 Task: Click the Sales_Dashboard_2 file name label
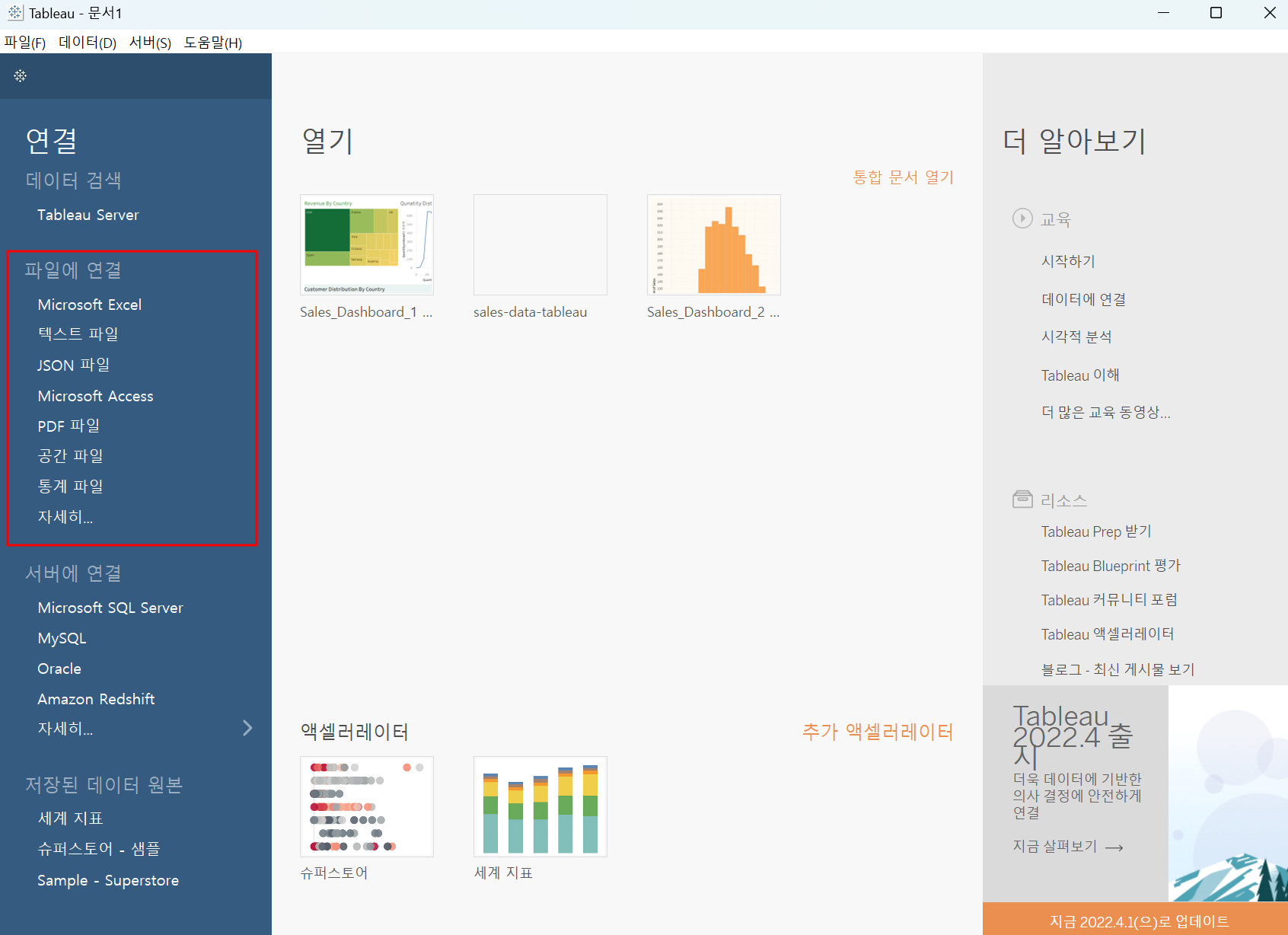[713, 312]
